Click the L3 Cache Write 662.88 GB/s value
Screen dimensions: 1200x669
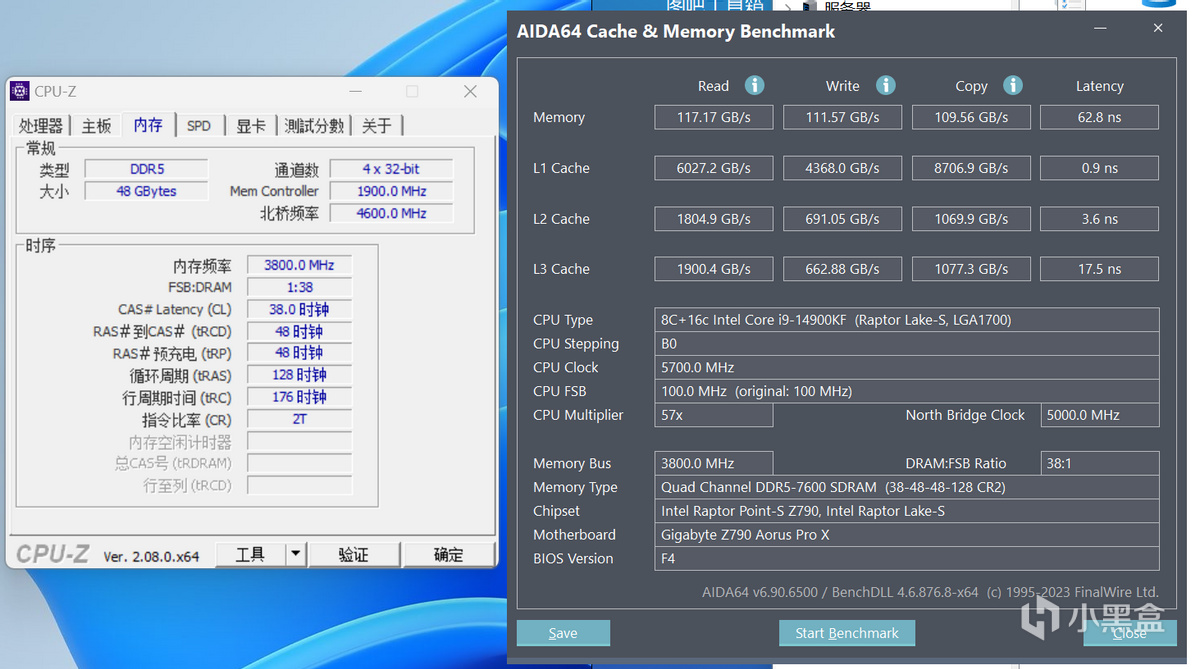[843, 269]
